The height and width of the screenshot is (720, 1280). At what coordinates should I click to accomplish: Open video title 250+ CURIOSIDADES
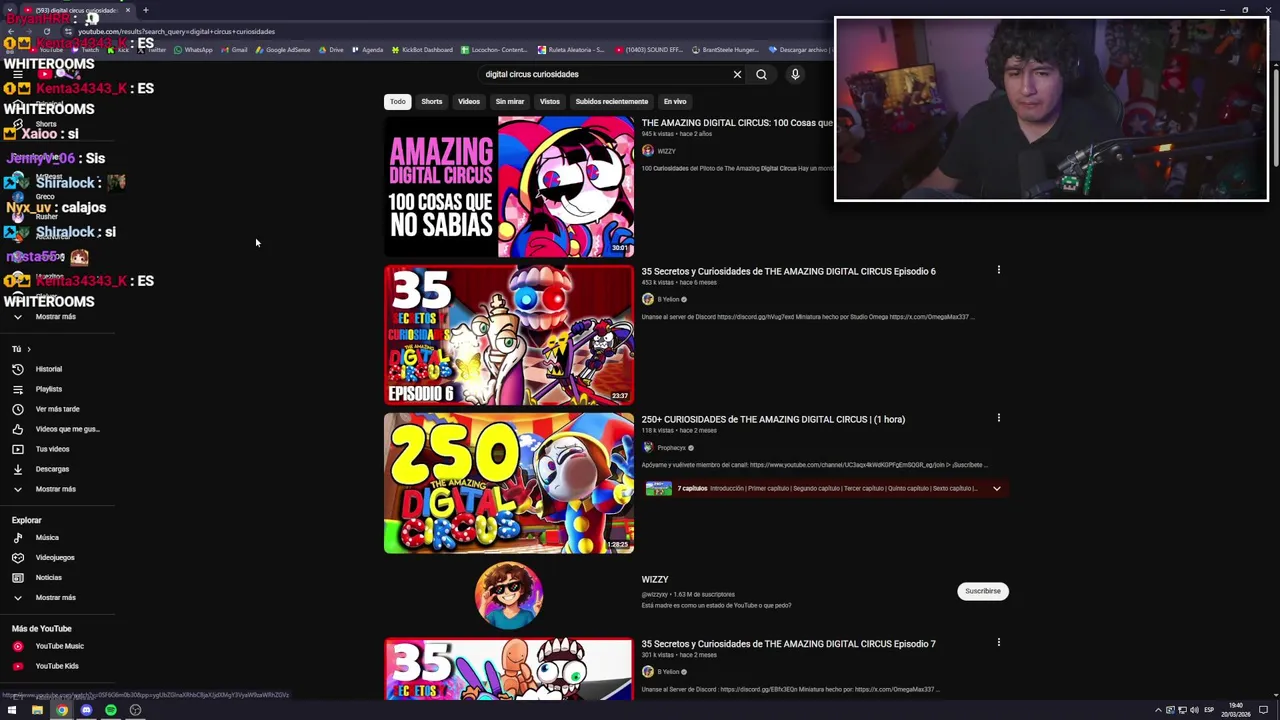(773, 419)
